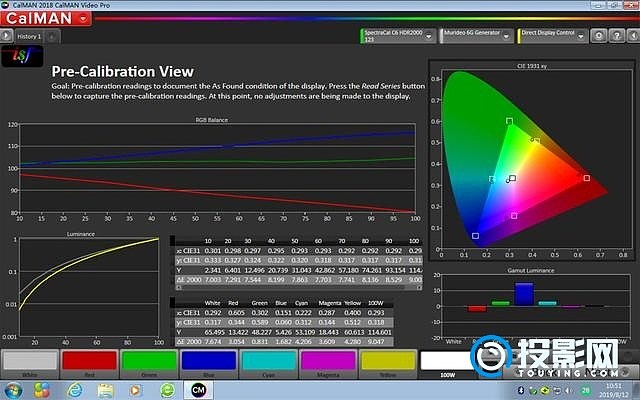Click the ISF logo icon

pyautogui.click(x=17, y=59)
